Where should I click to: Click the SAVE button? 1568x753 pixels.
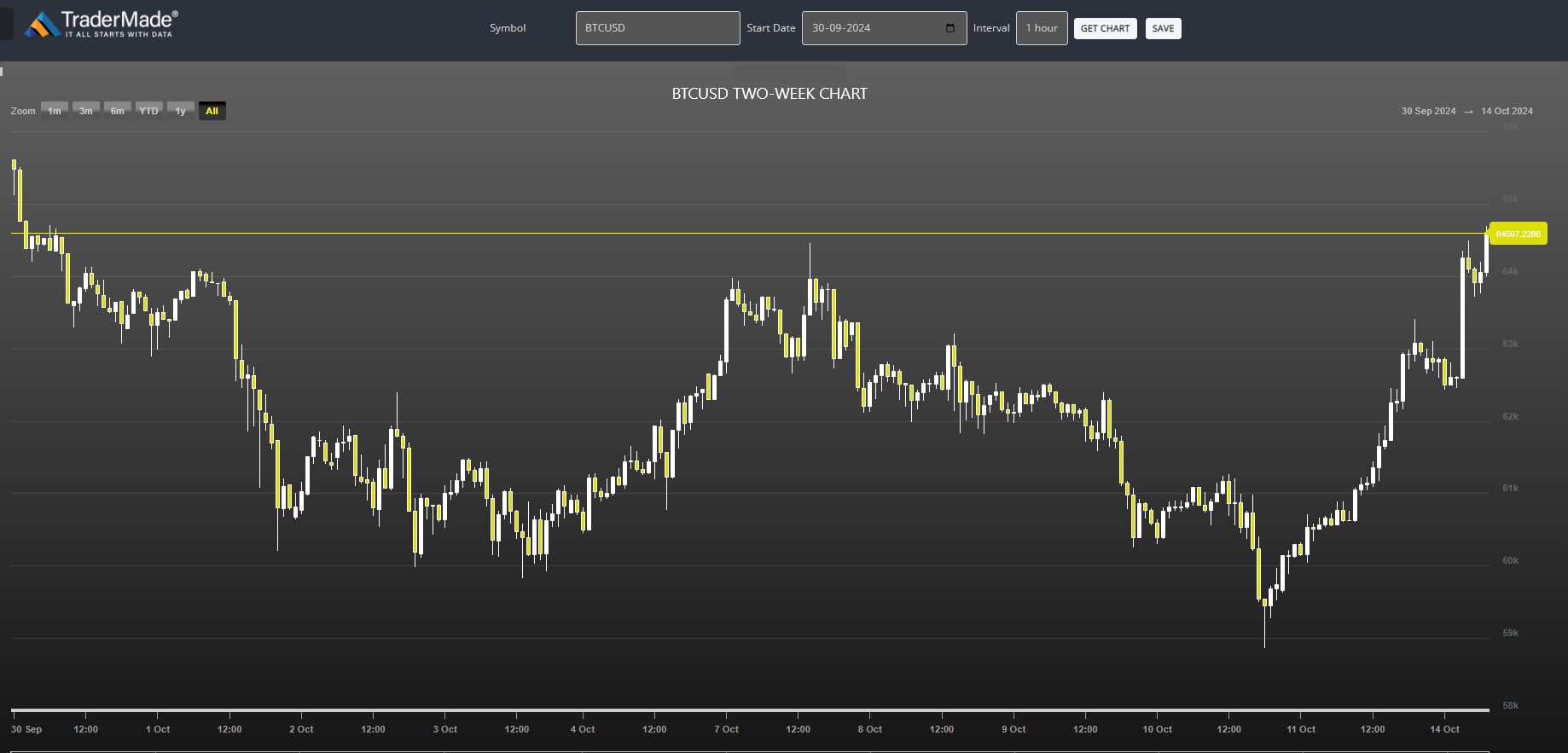1163,28
